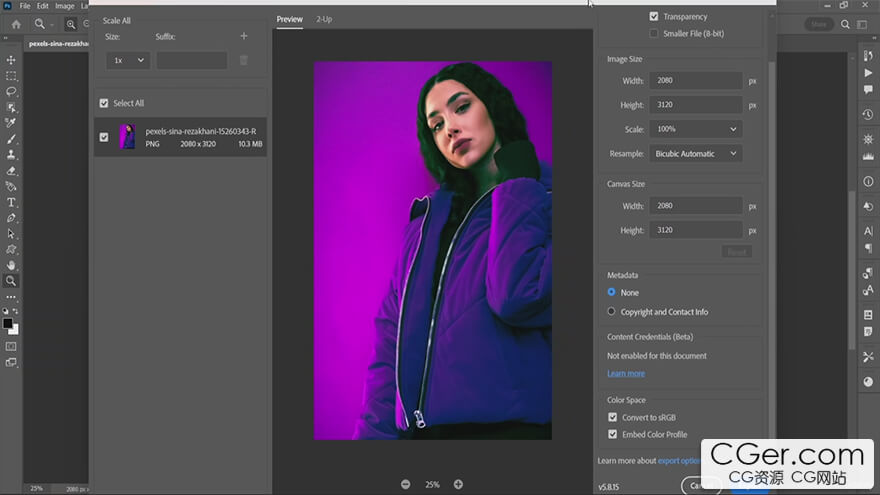Toggle the Transparency checkbox
This screenshot has height=495, width=880.
tap(654, 16)
